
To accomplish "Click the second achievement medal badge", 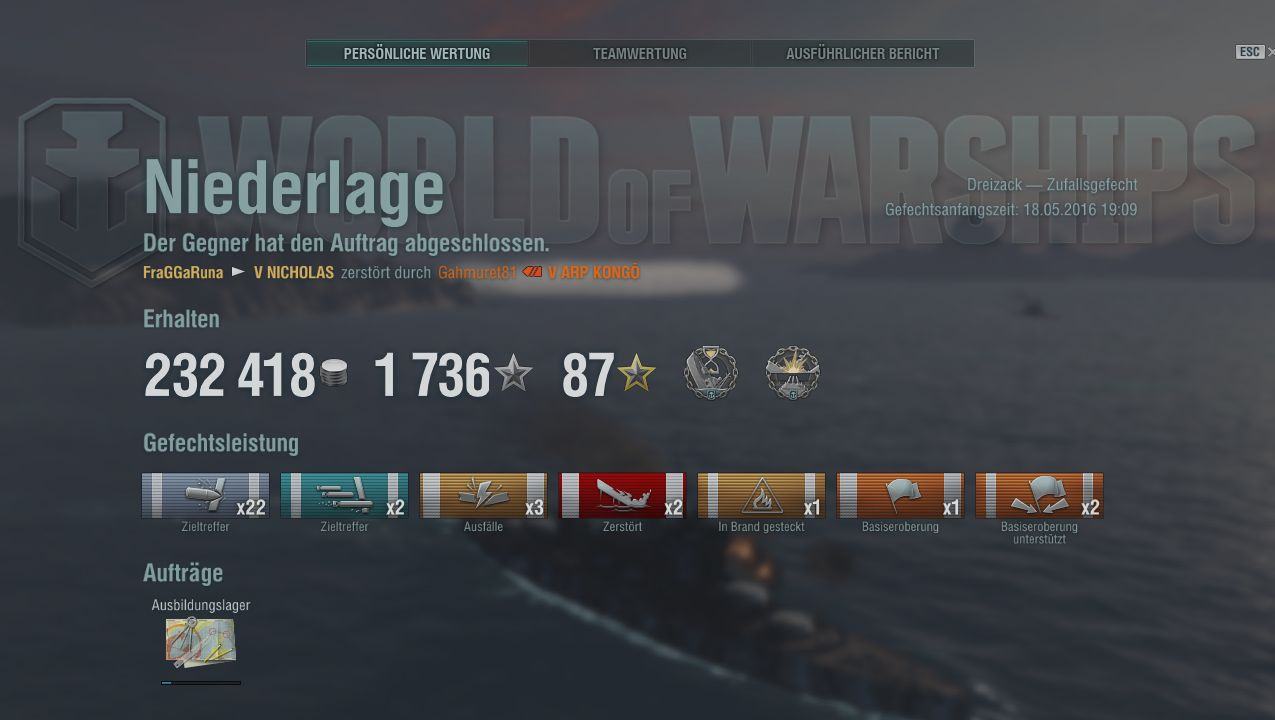I will [792, 373].
